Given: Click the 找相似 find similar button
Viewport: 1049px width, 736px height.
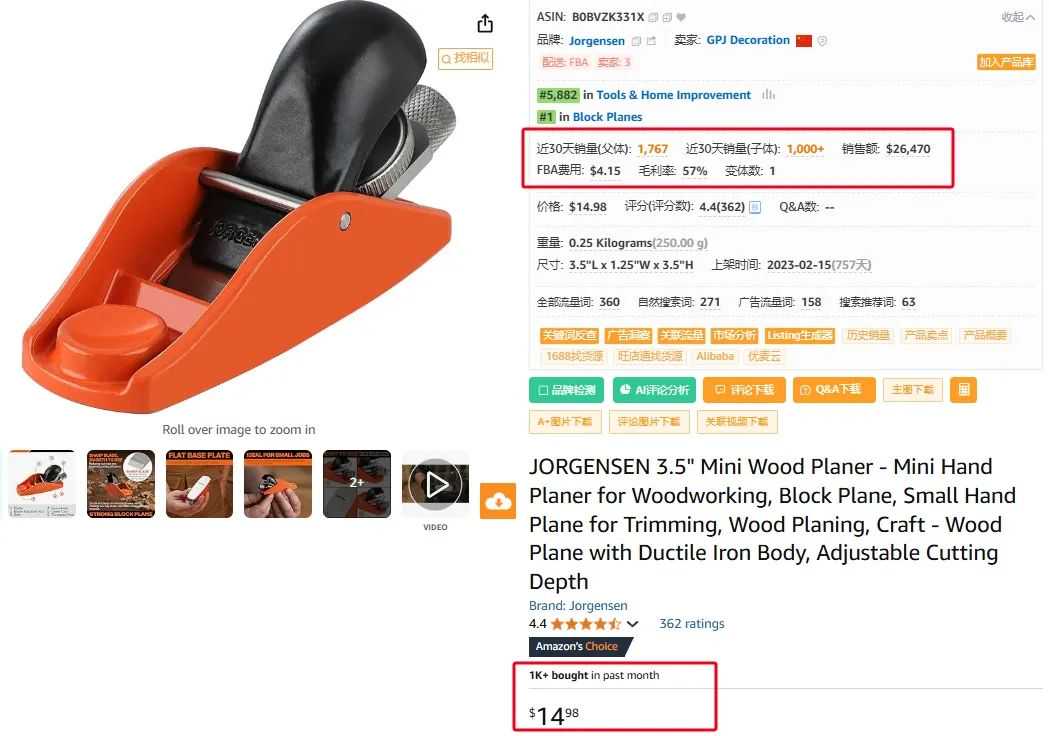Looking at the screenshot, I should click(466, 59).
